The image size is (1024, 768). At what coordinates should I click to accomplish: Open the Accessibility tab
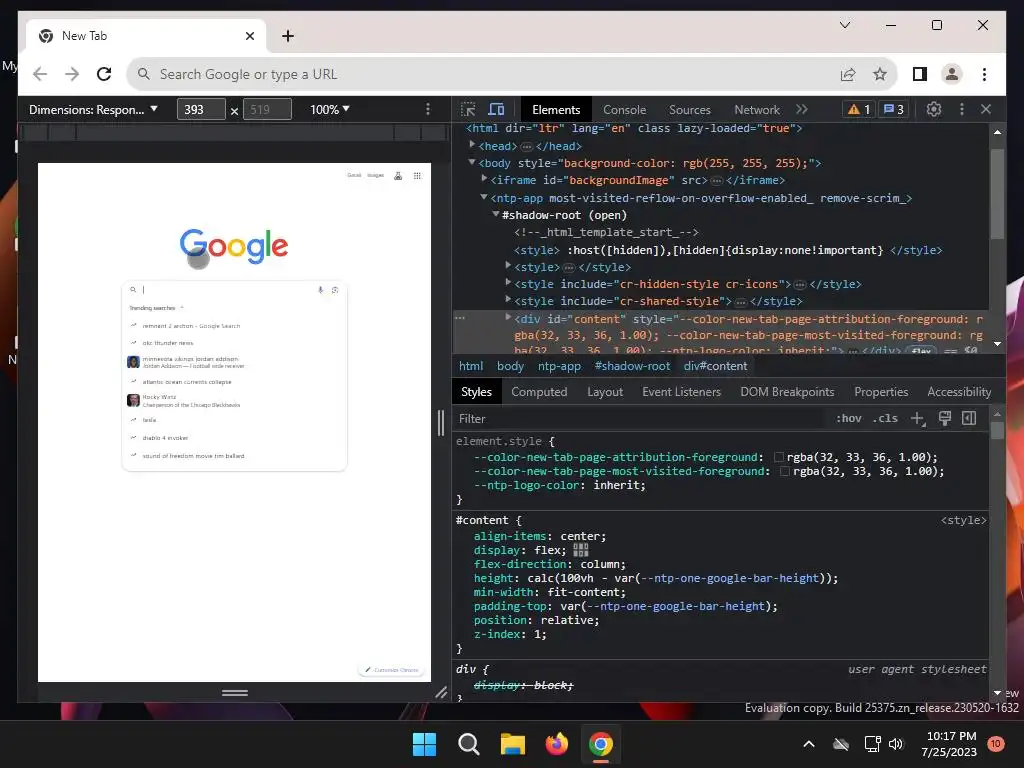959,392
